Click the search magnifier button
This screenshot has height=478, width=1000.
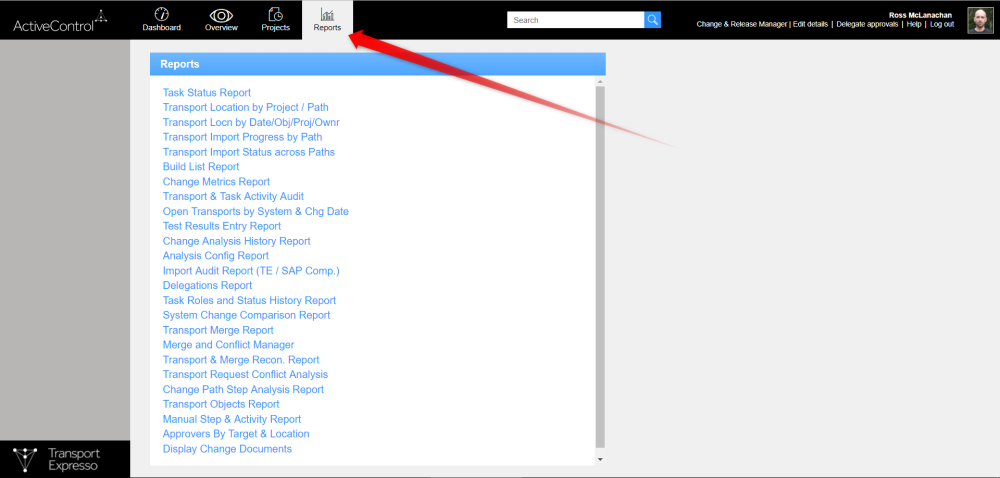click(x=652, y=20)
